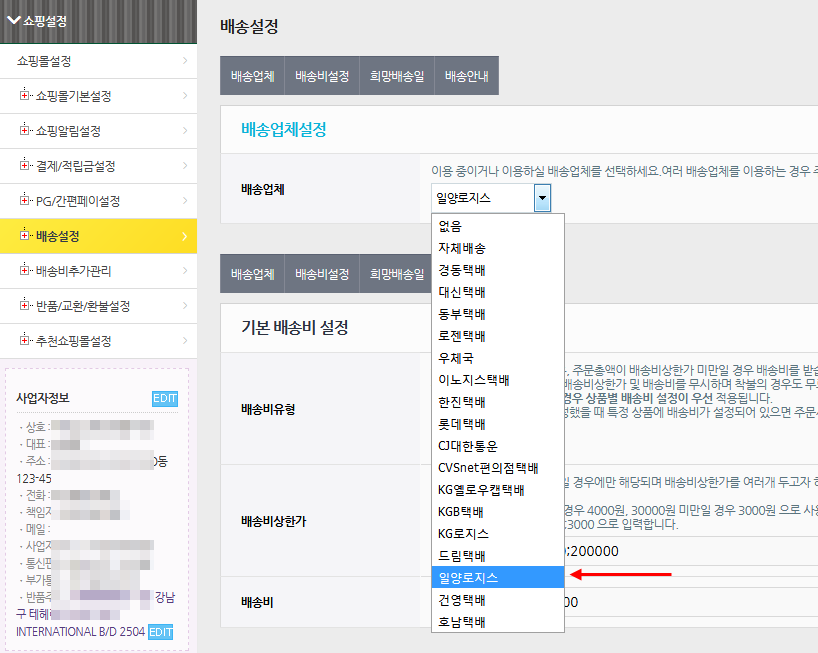The width and height of the screenshot is (818, 653).
Task: Switch to 배송비설정 tab above 배송업체설정
Action: point(322,76)
